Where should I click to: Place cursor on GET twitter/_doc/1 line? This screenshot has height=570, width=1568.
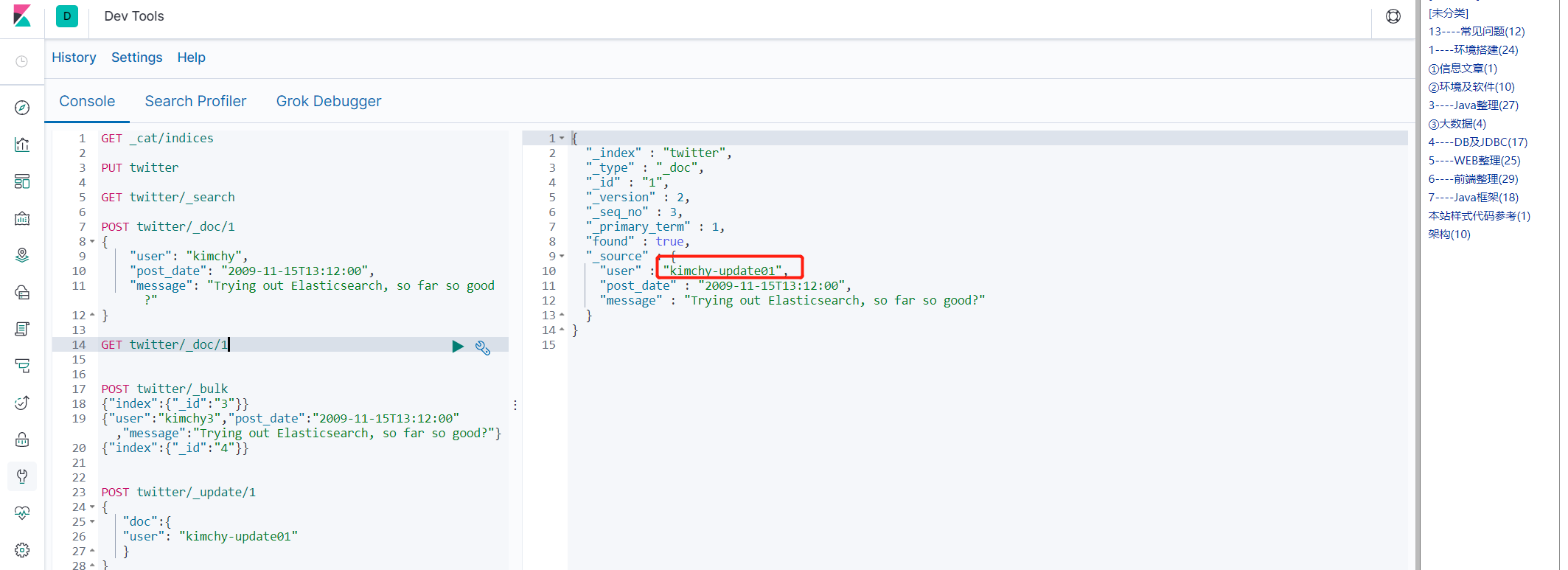[164, 344]
